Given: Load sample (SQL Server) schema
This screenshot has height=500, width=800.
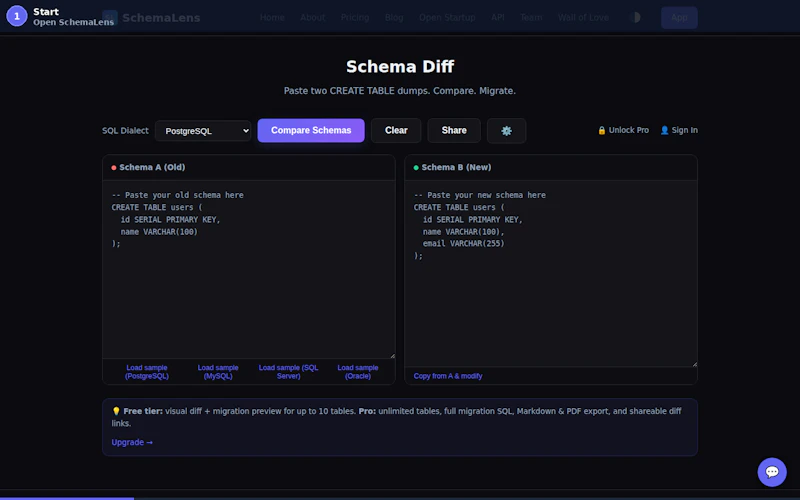Looking at the screenshot, I should 288,371.
